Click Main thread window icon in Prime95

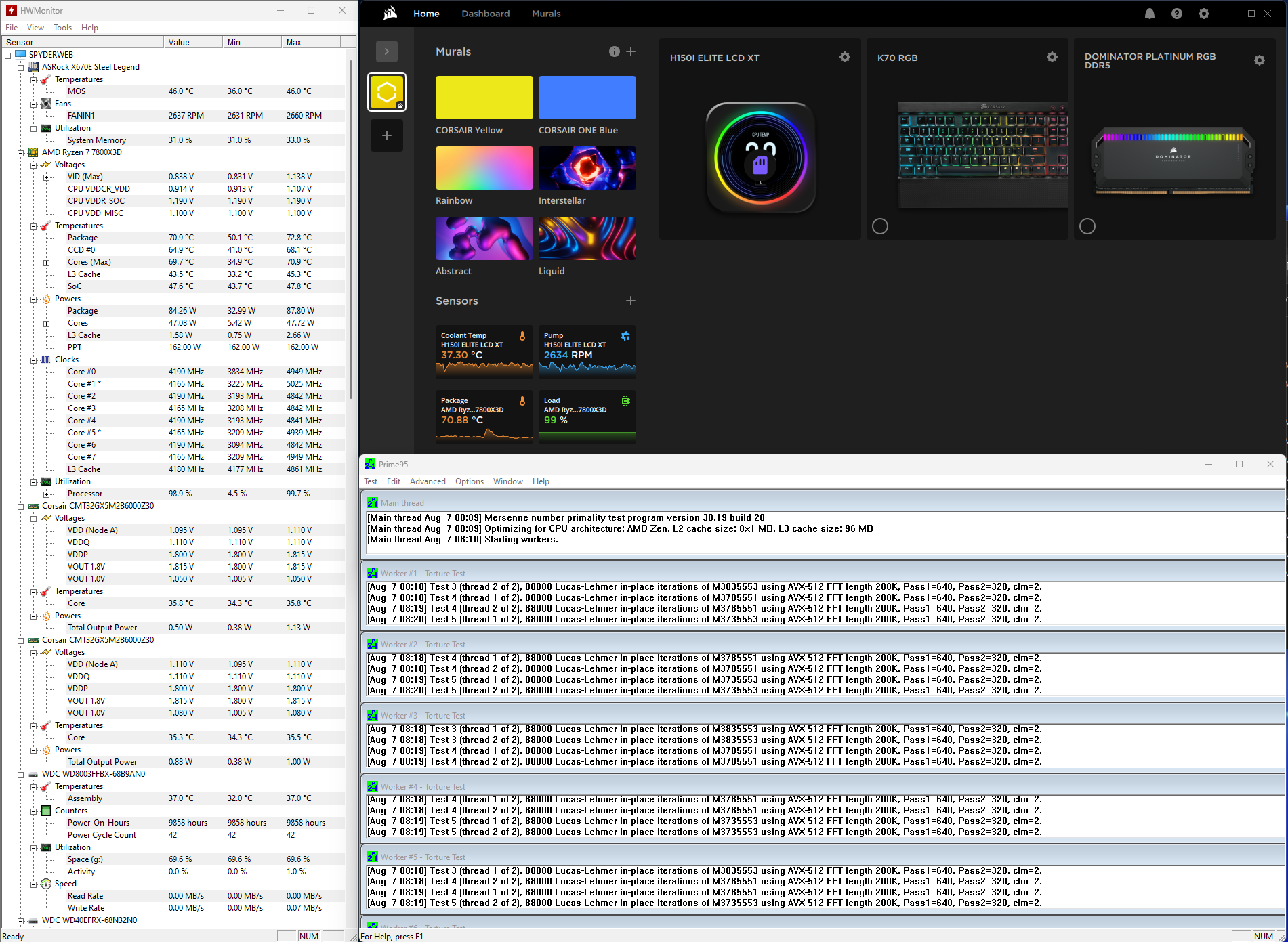[x=373, y=502]
